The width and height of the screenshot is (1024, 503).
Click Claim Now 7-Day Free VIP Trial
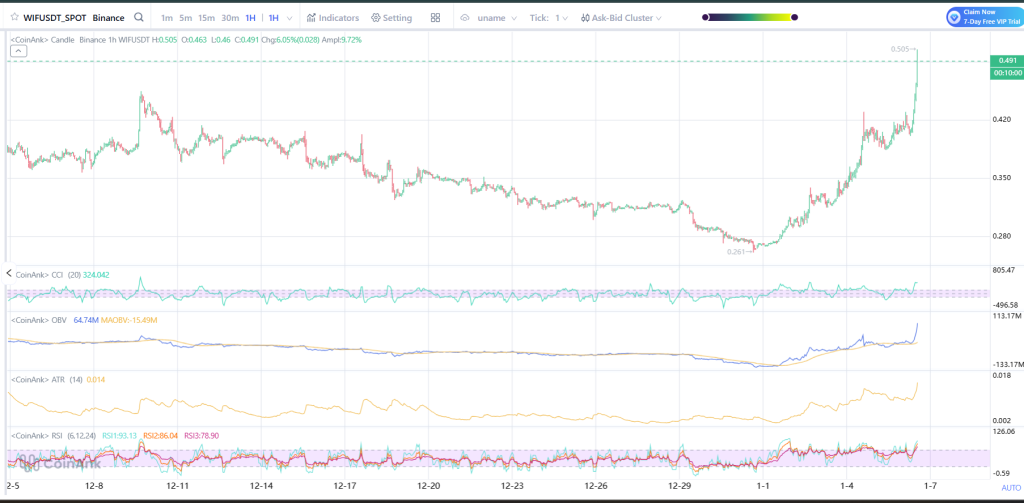click(x=984, y=17)
